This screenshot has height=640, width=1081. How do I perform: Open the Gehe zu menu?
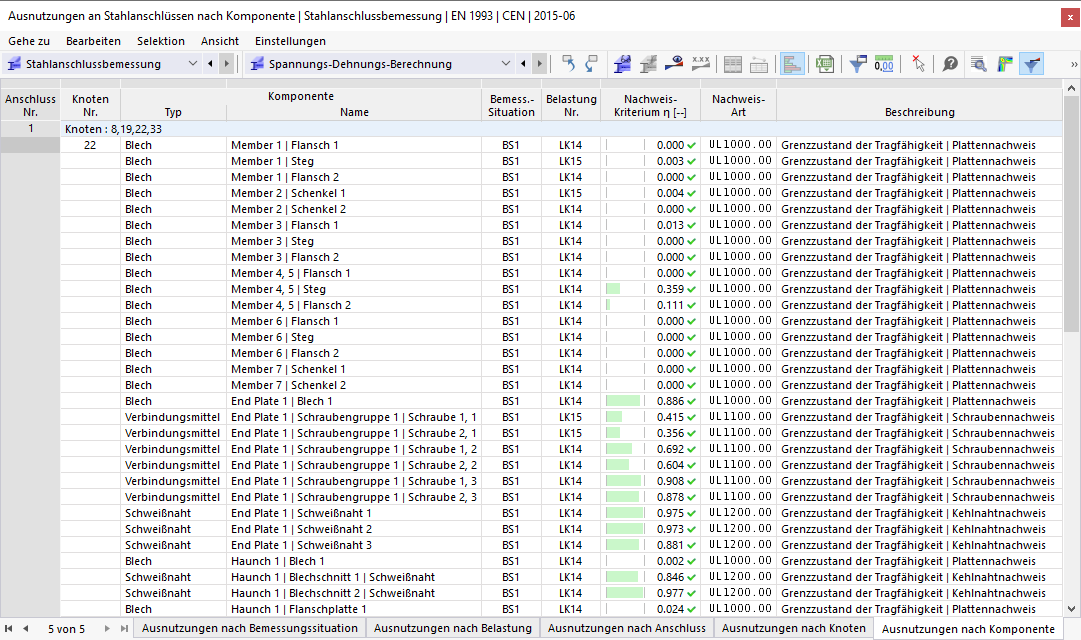tap(29, 41)
